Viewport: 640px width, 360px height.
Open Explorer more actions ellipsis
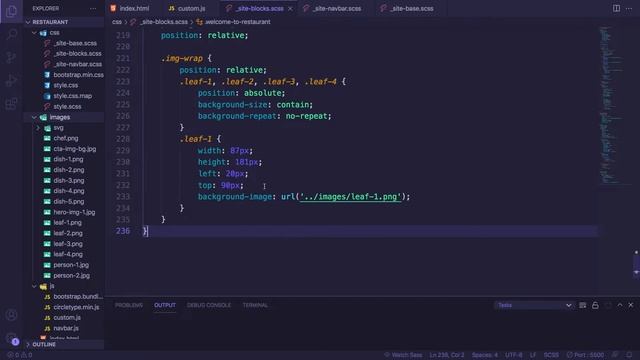coord(93,9)
